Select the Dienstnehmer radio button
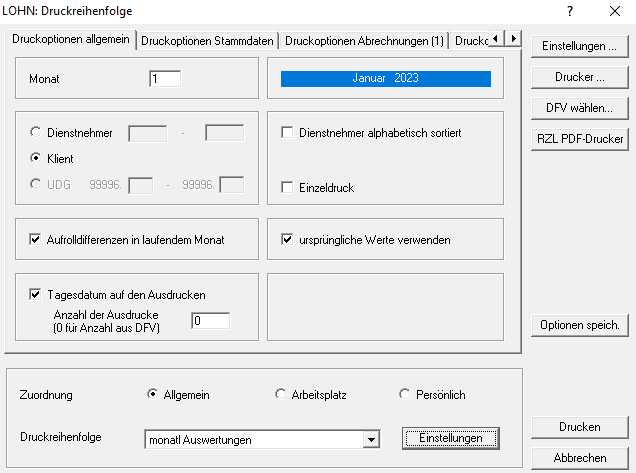Viewport: 636px width, 473px height. pyautogui.click(x=37, y=132)
